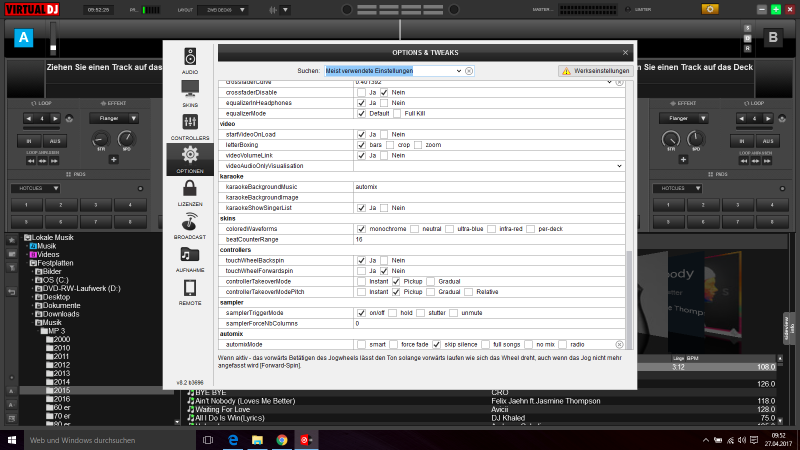Click right deck loop IN button
This screenshot has height=450, width=800.
[742, 141]
